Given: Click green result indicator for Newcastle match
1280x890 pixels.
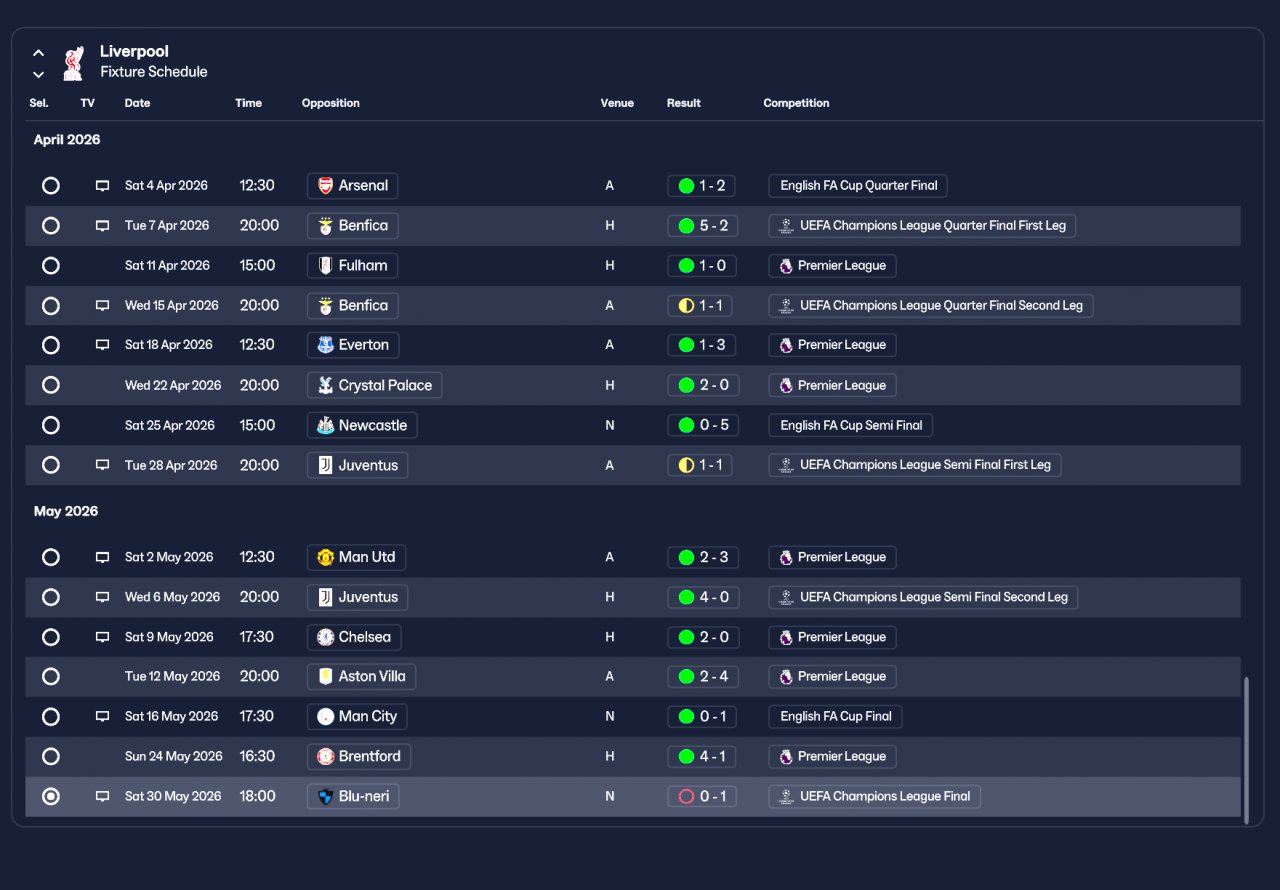Looking at the screenshot, I should point(686,425).
